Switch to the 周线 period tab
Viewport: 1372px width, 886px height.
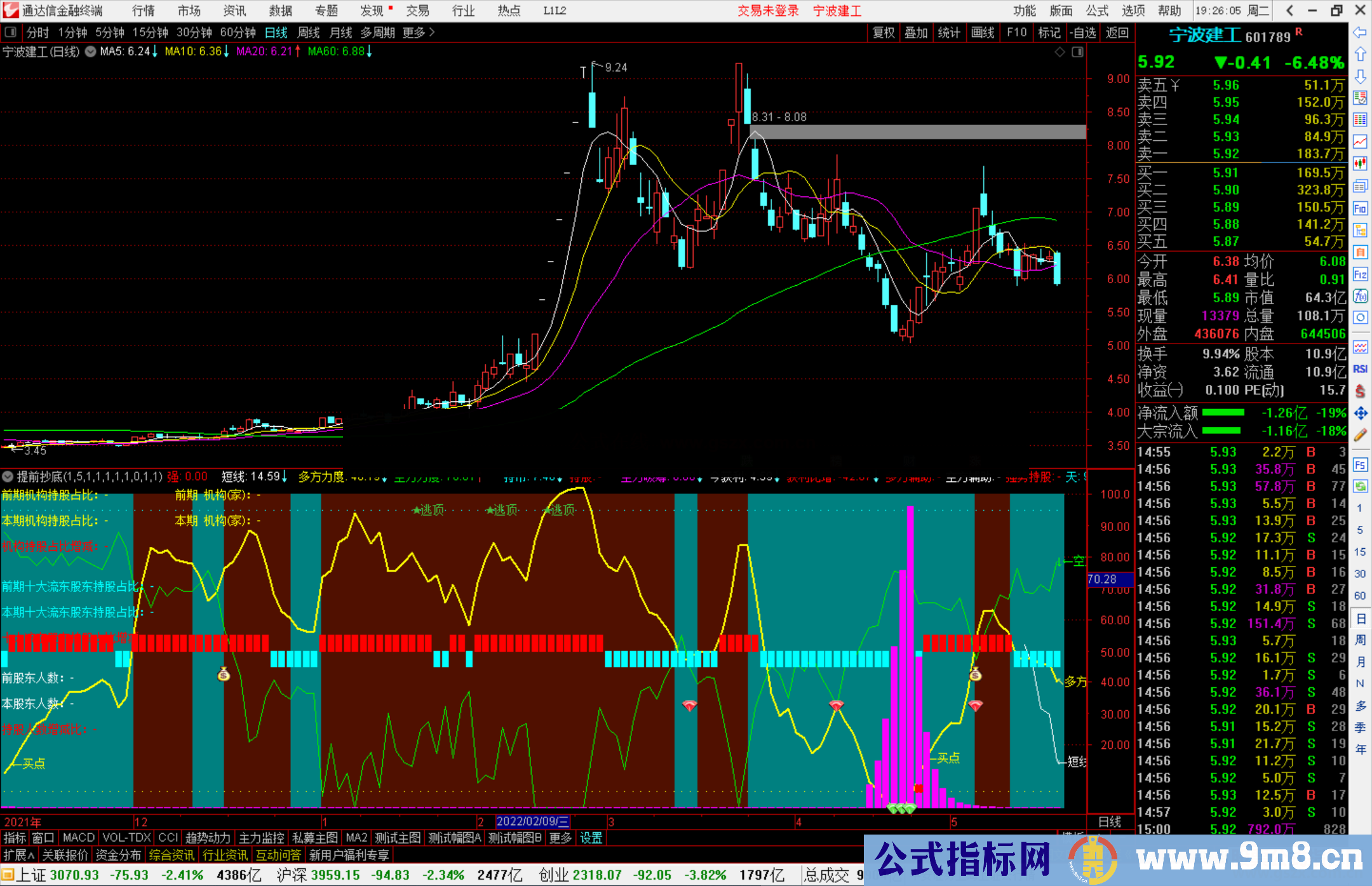pyautogui.click(x=309, y=32)
